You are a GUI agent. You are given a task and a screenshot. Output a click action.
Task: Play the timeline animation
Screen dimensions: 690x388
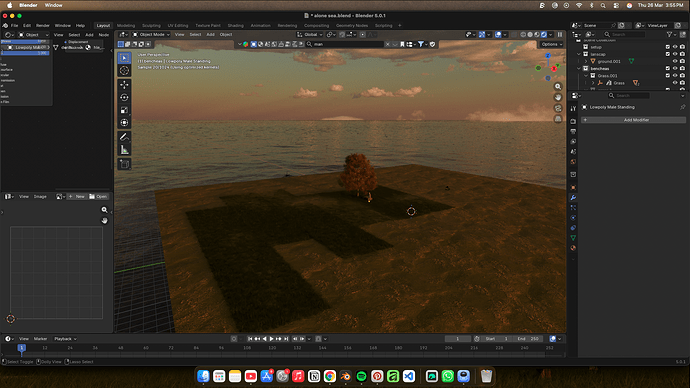[271, 339]
